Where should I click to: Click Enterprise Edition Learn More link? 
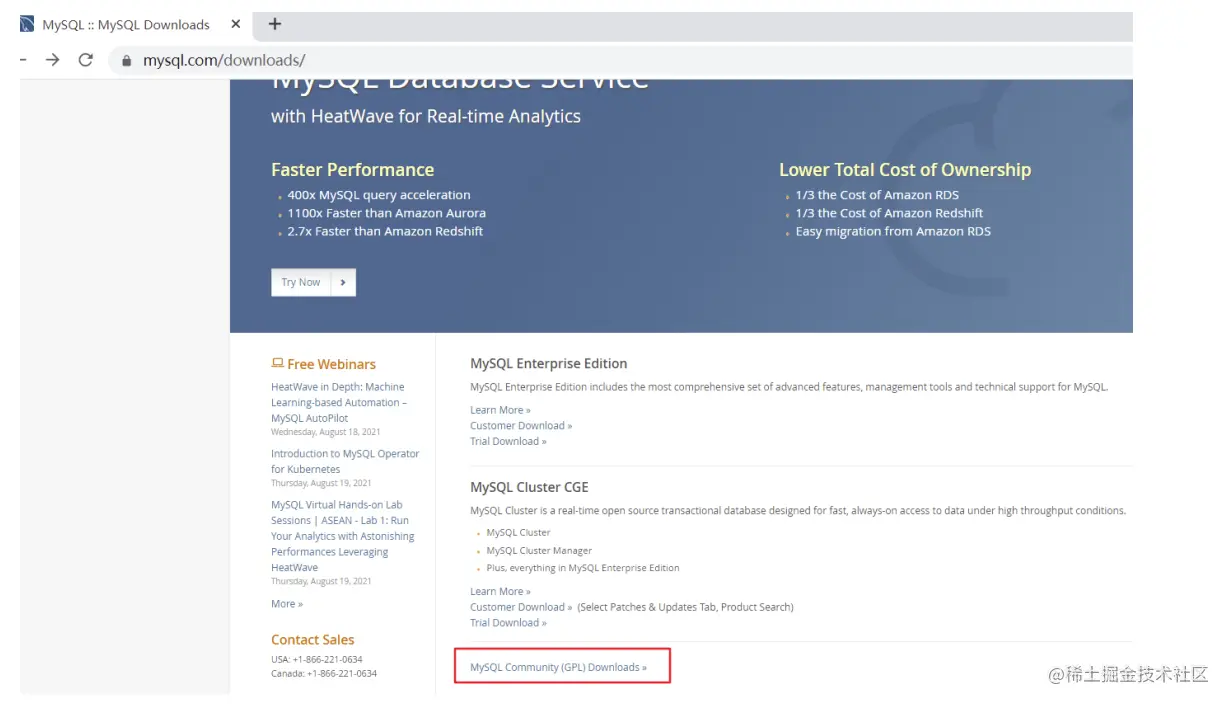tap(500, 410)
